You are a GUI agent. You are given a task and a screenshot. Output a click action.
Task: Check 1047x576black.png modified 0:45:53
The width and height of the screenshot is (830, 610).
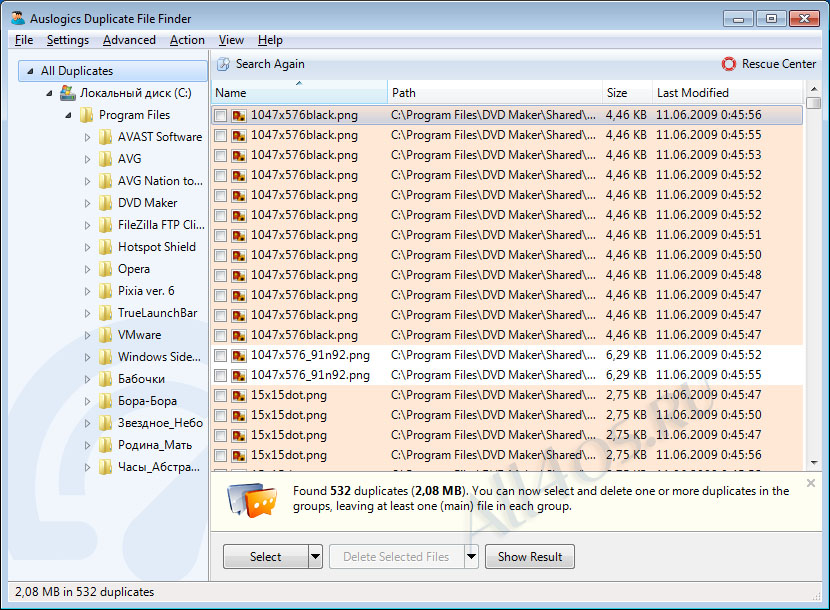point(221,155)
